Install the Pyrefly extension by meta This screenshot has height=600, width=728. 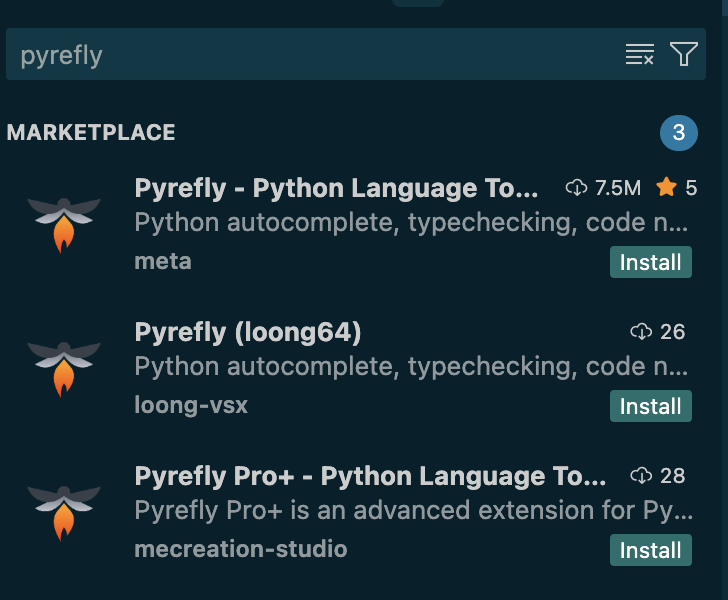(x=650, y=262)
